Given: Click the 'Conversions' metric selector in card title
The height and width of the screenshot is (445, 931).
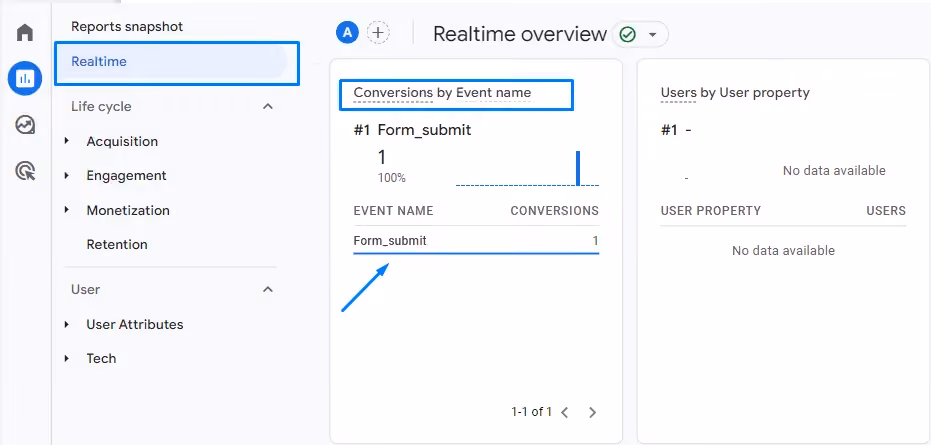Looking at the screenshot, I should coord(393,93).
